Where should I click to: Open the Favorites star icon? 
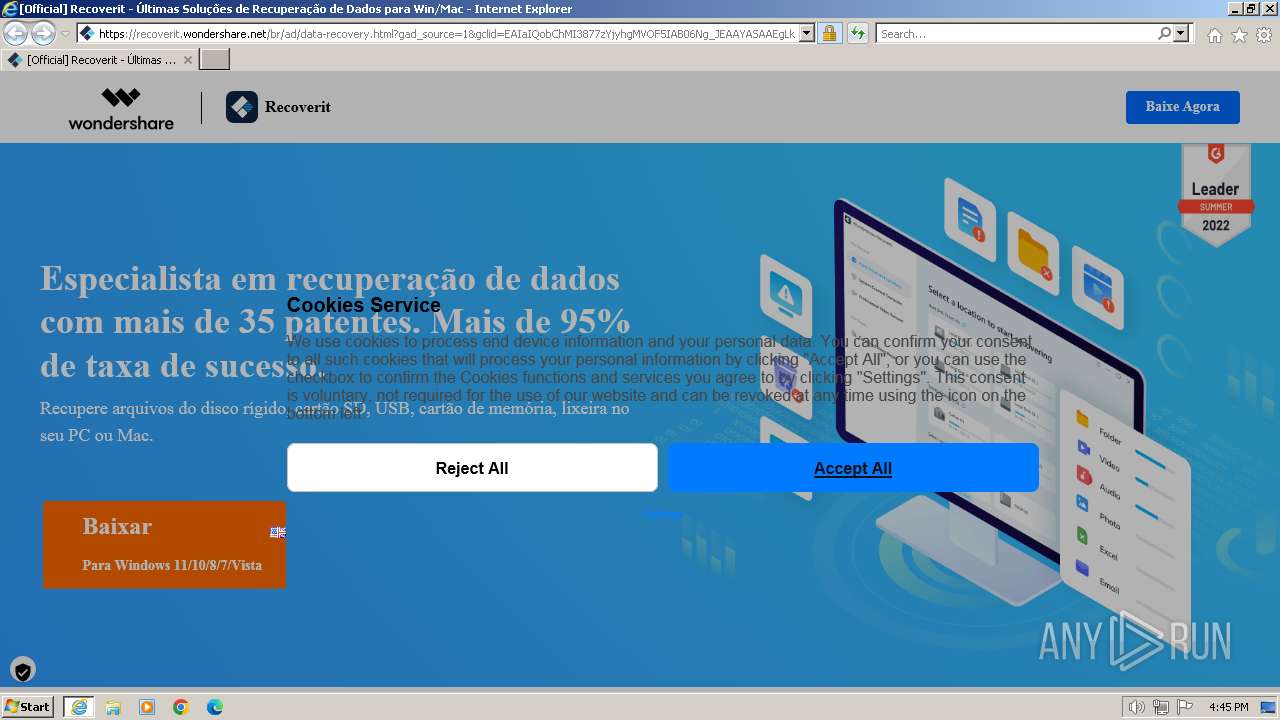pos(1239,35)
